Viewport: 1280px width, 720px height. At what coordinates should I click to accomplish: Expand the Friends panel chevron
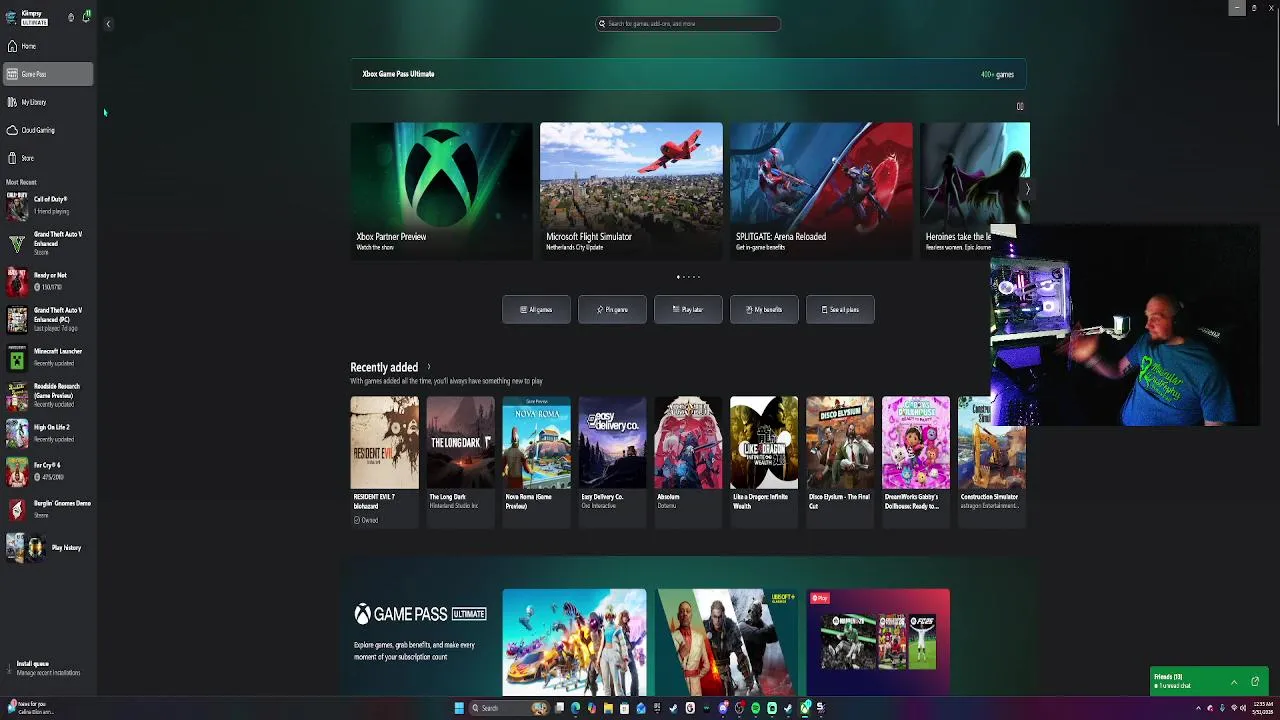pos(1234,681)
